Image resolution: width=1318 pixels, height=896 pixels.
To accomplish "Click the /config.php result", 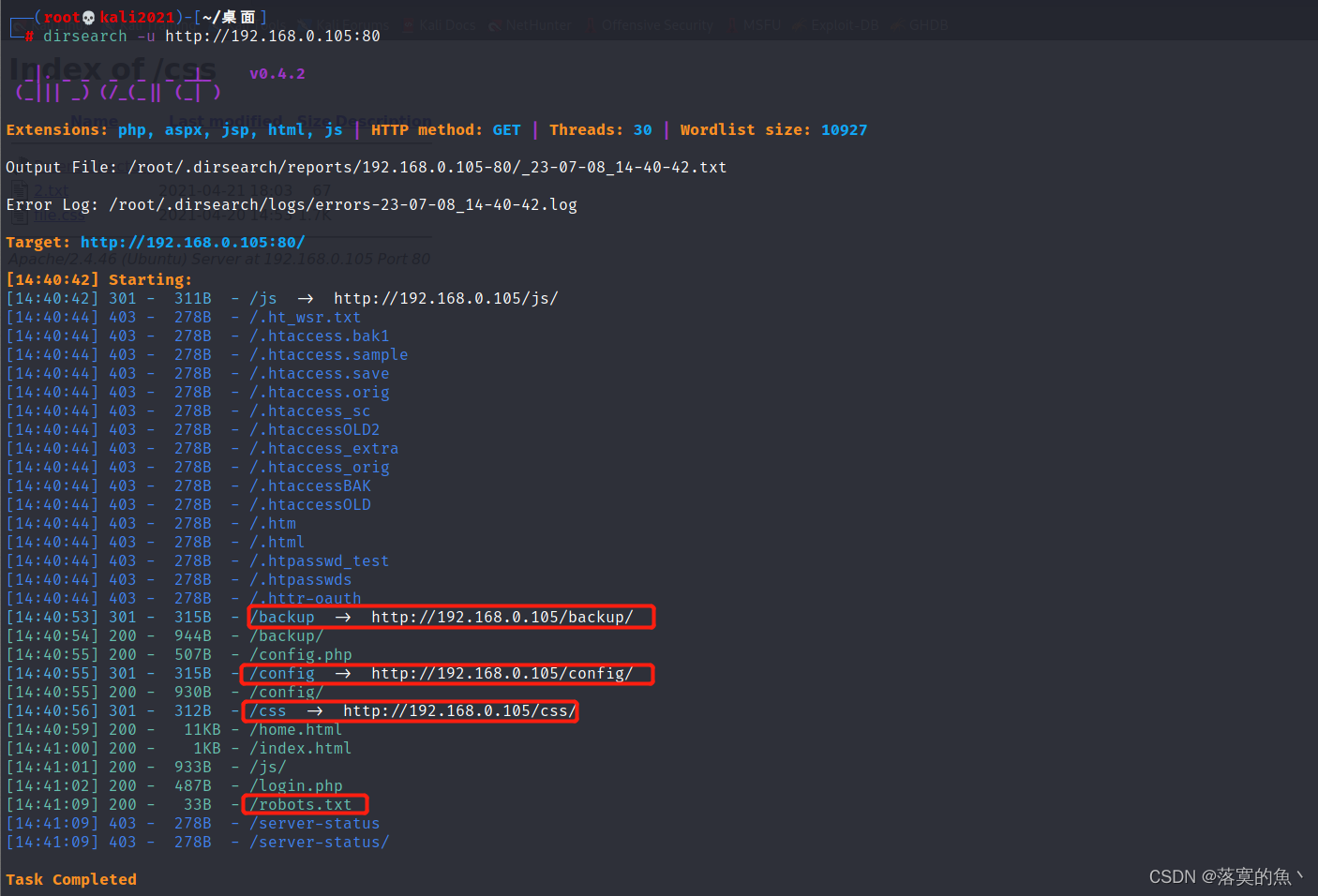I will tap(301, 654).
